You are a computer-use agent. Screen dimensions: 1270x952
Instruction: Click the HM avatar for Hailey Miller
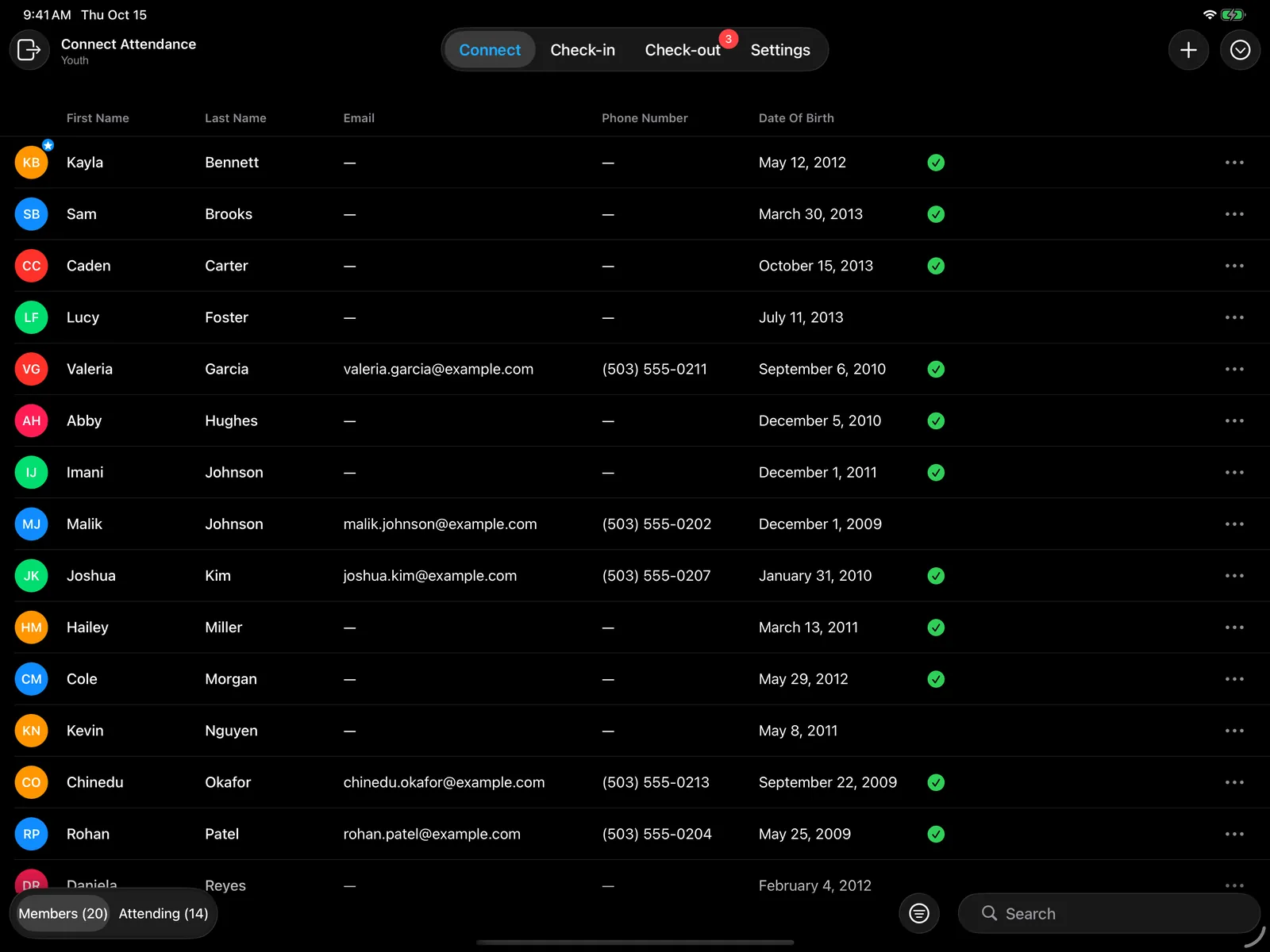tap(32, 628)
